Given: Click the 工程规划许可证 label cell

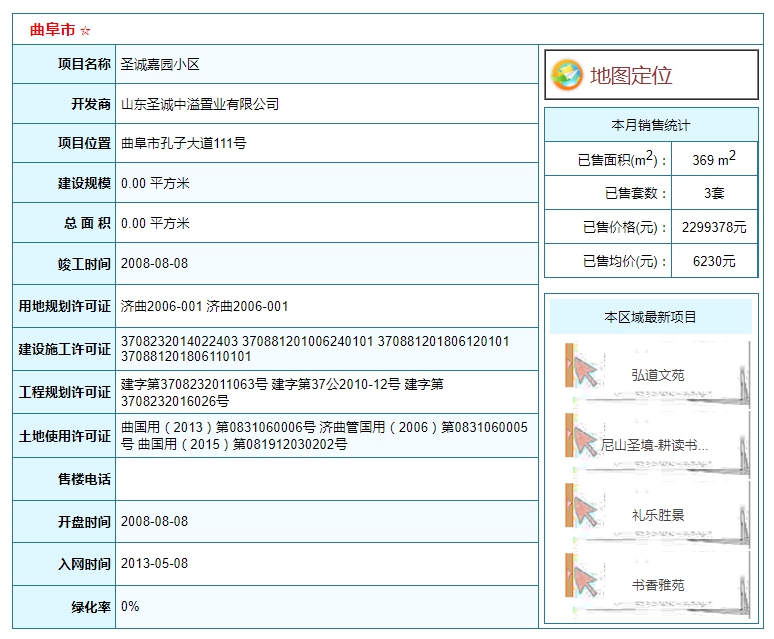Looking at the screenshot, I should coord(64,392).
